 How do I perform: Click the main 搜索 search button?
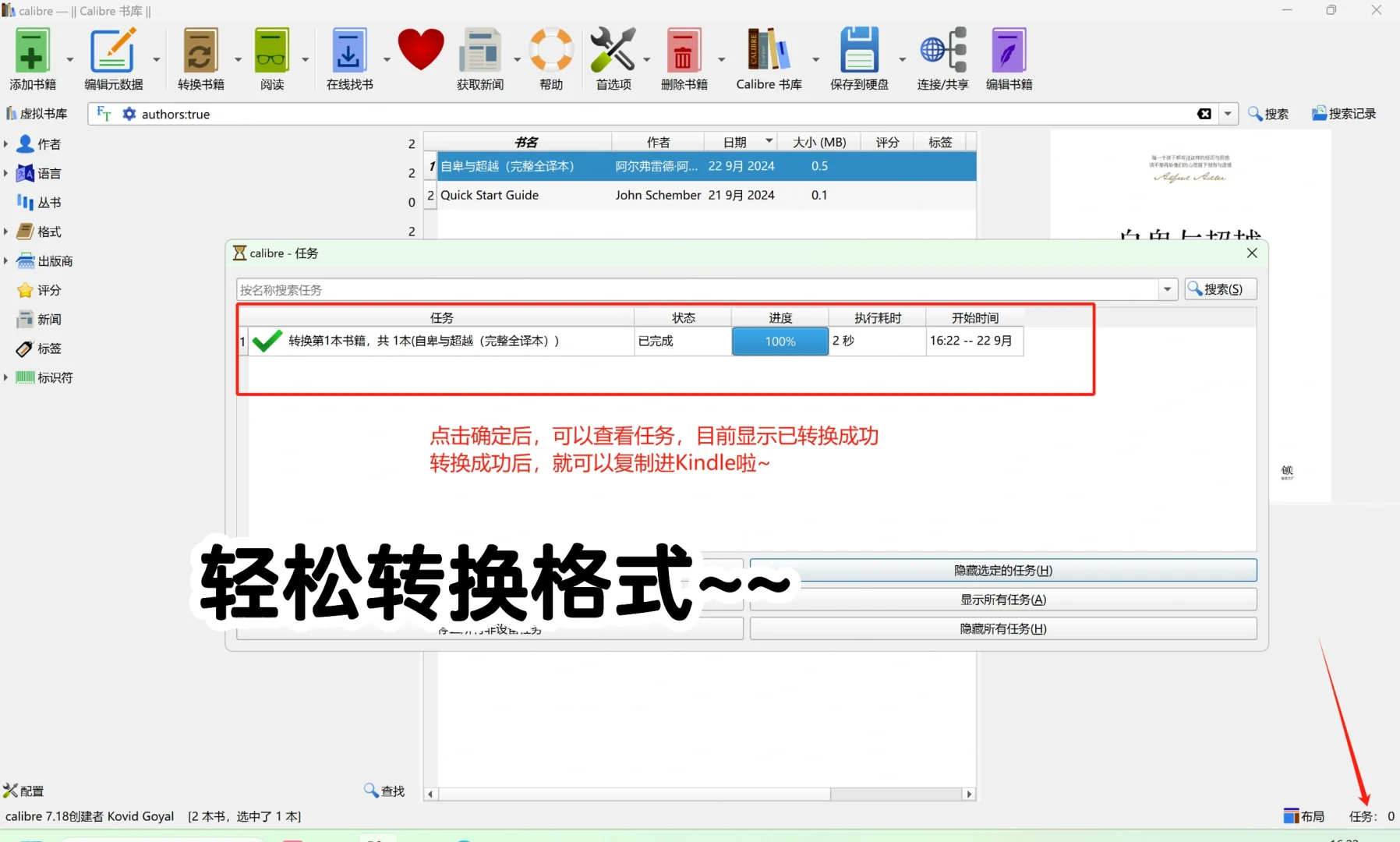(1268, 114)
